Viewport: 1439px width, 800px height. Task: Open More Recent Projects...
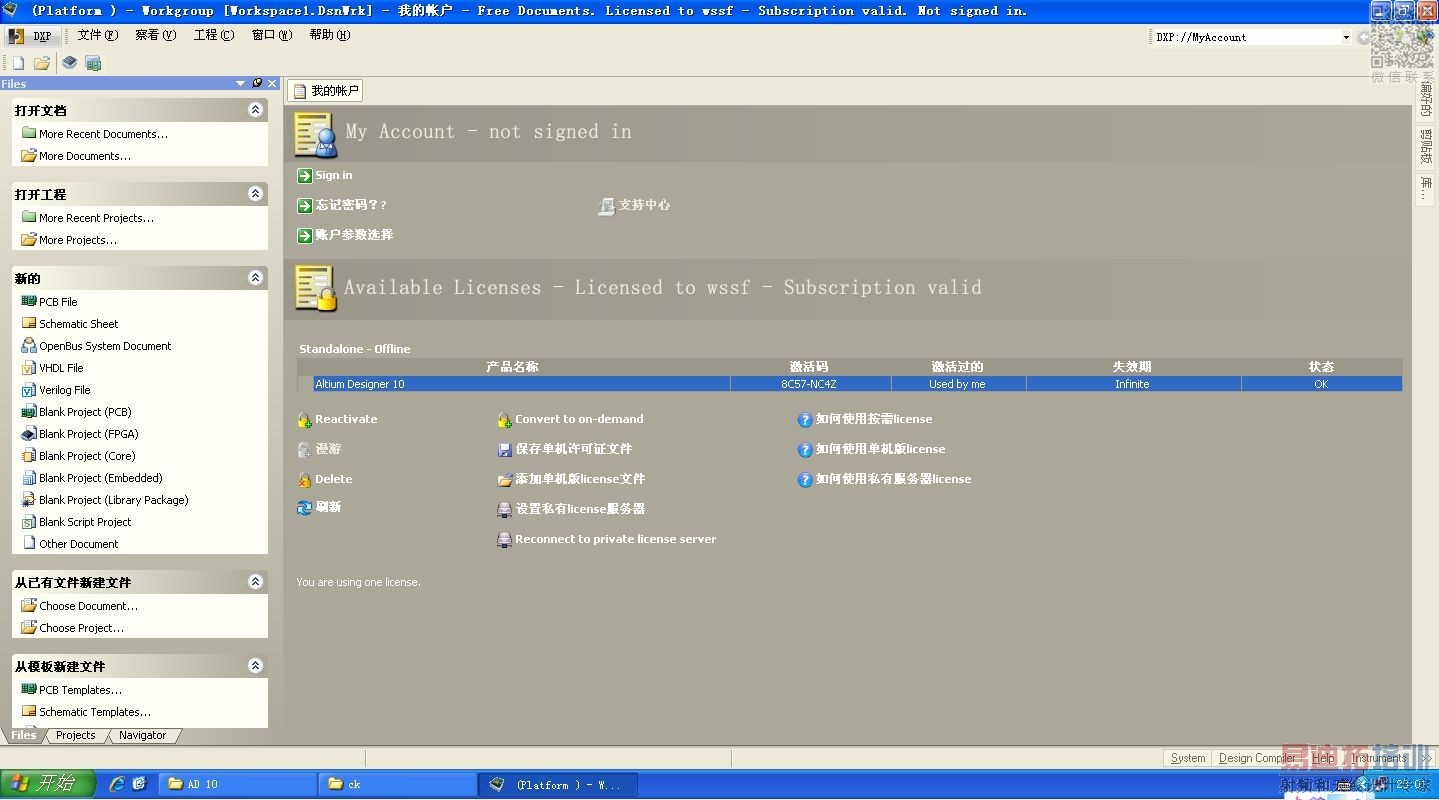96,218
